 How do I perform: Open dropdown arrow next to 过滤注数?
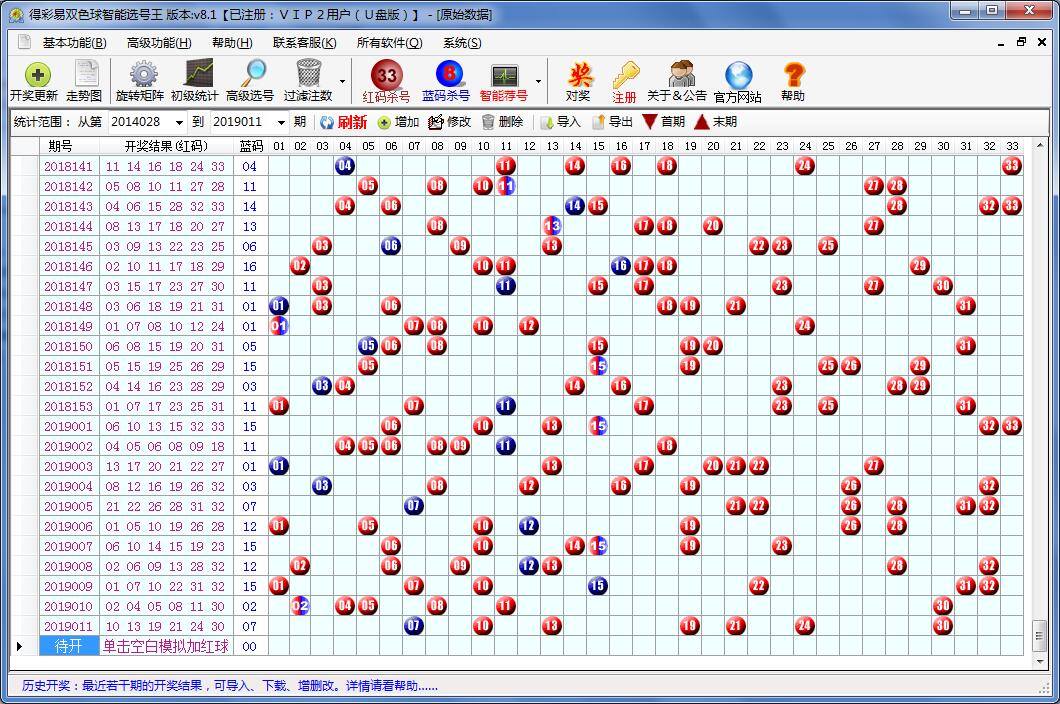point(343,82)
